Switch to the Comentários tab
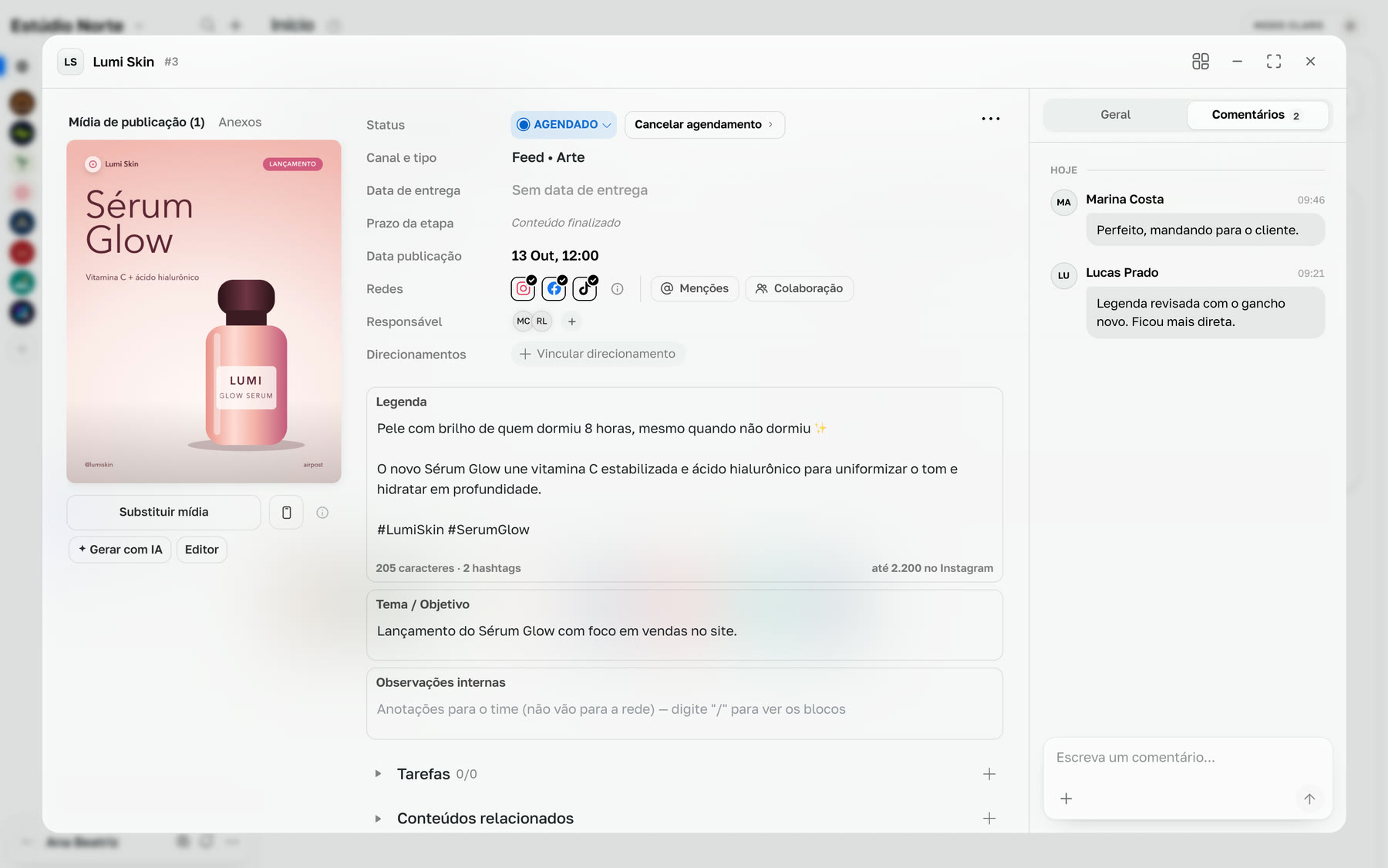Viewport: 1388px width, 868px height. point(1258,115)
